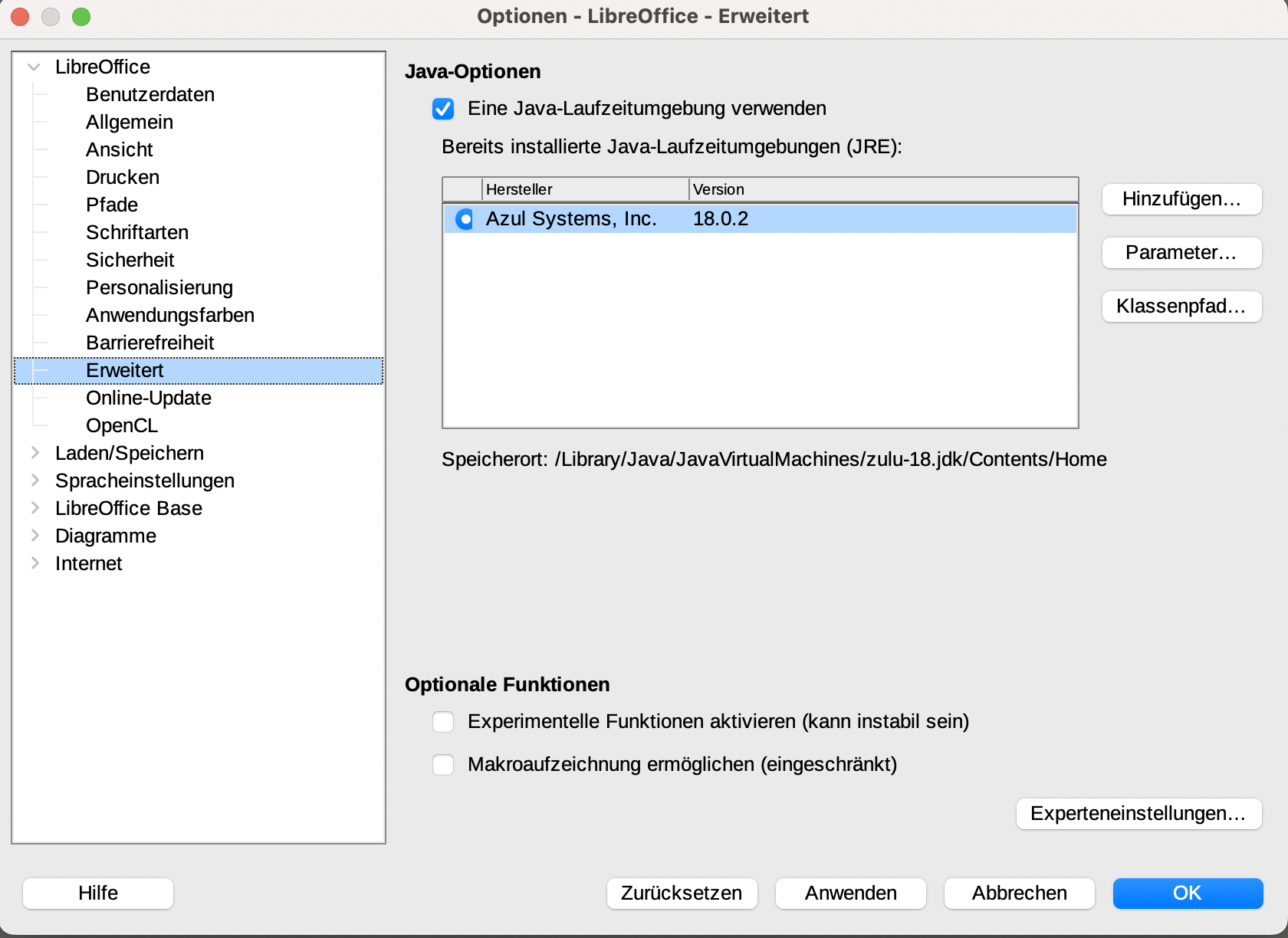Go to Ansicht options

[120, 149]
